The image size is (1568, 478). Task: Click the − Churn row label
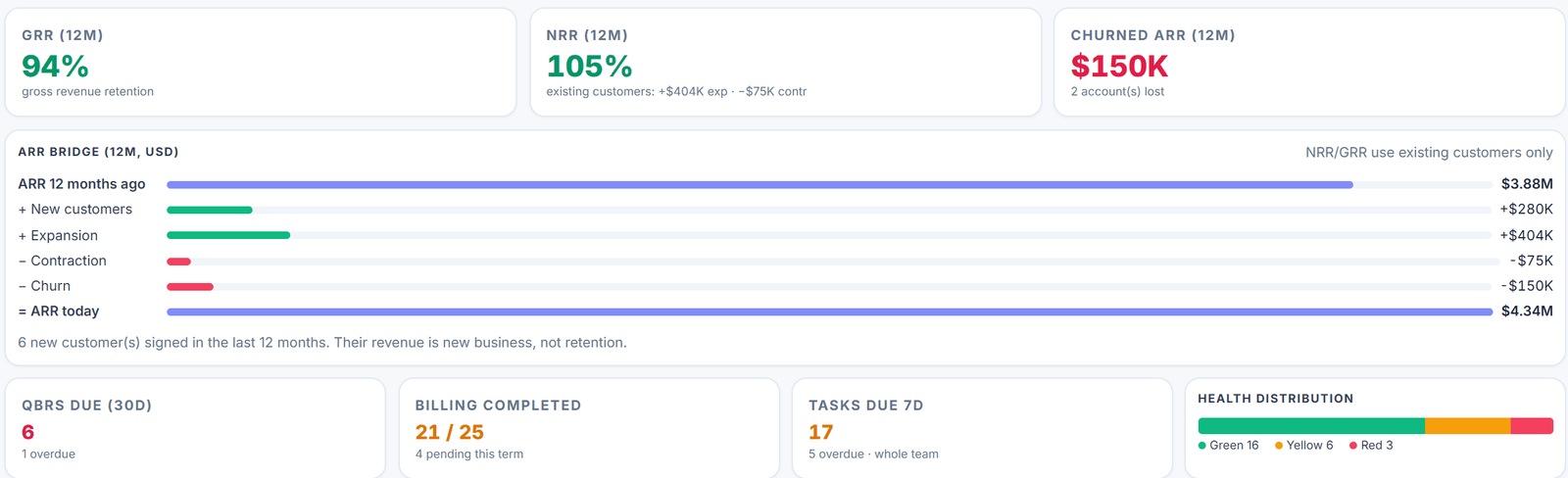pos(44,286)
